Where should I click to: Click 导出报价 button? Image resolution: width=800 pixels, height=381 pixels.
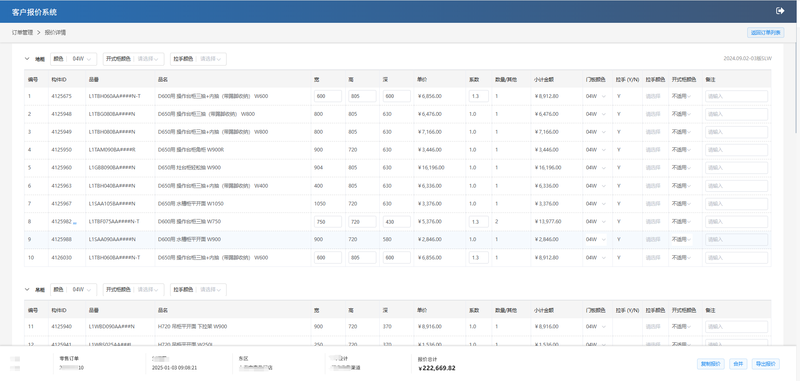tap(765, 364)
